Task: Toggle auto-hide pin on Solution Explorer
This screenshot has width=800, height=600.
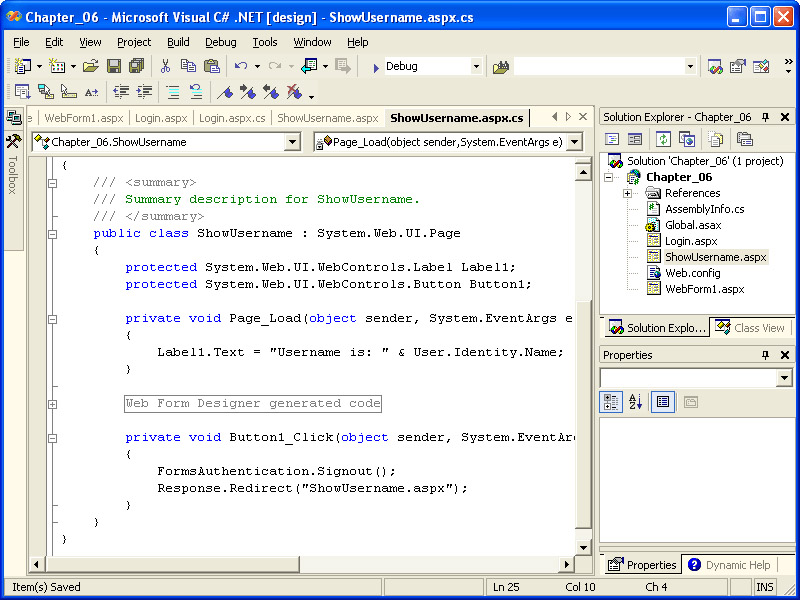Action: click(x=766, y=117)
